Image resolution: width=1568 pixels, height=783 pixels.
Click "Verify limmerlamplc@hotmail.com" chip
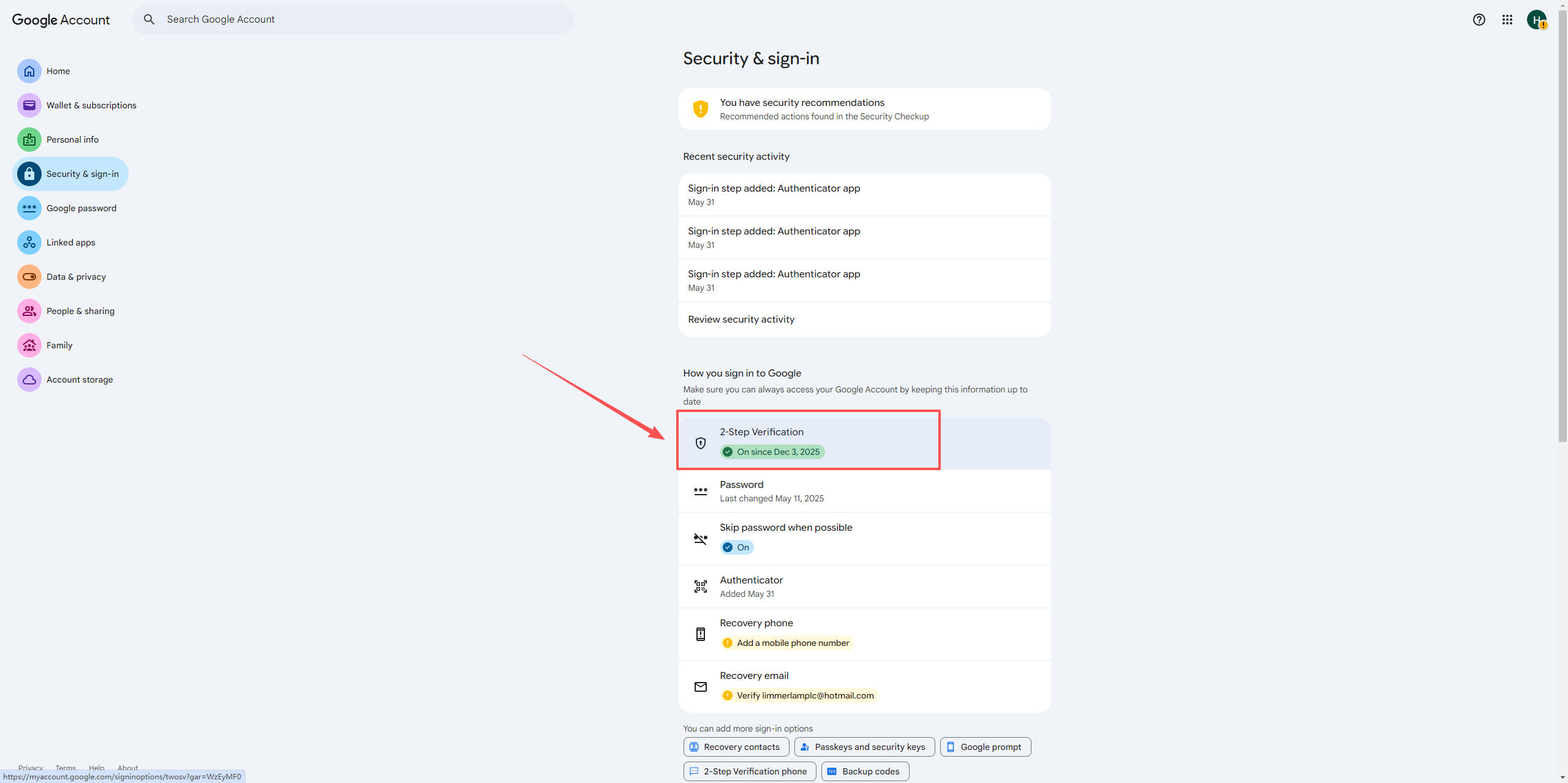pos(799,695)
